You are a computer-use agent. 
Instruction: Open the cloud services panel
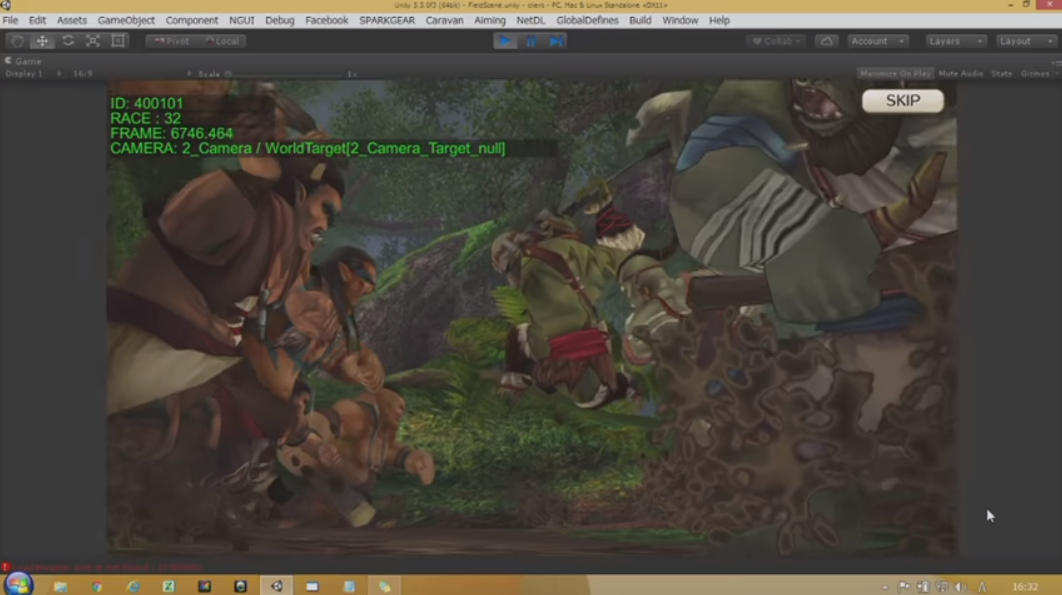click(x=826, y=41)
